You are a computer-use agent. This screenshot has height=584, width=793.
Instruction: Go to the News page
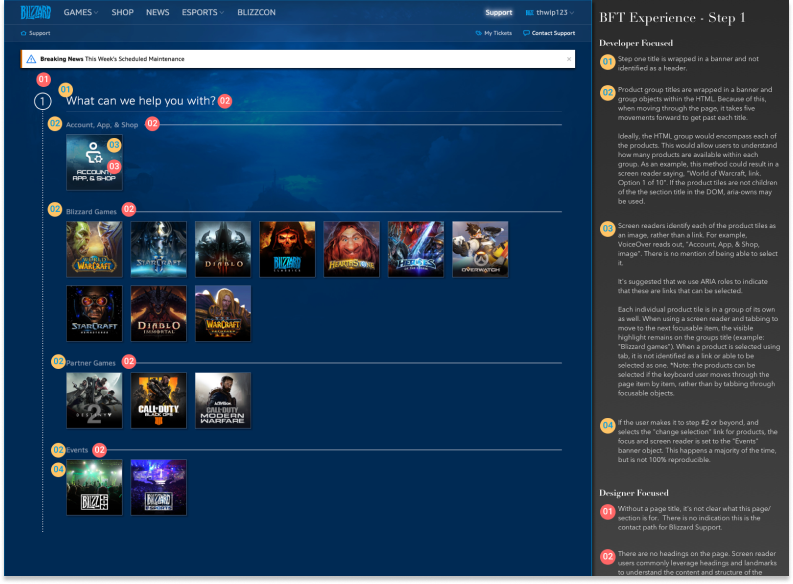pos(157,12)
